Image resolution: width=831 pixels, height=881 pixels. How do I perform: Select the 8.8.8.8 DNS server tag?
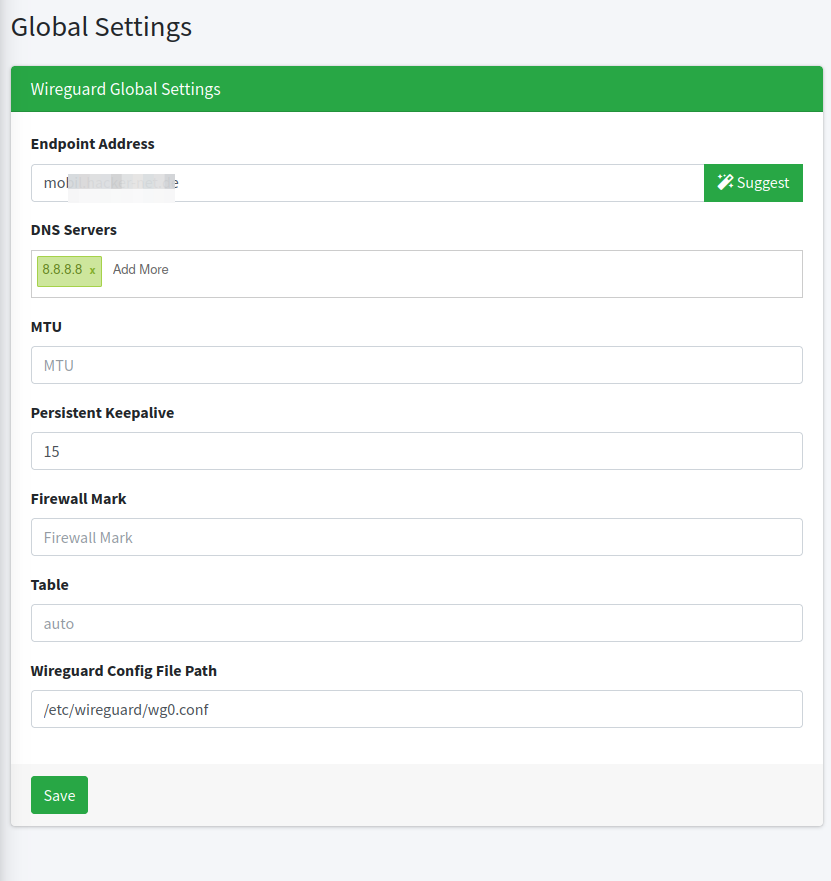pos(62,270)
